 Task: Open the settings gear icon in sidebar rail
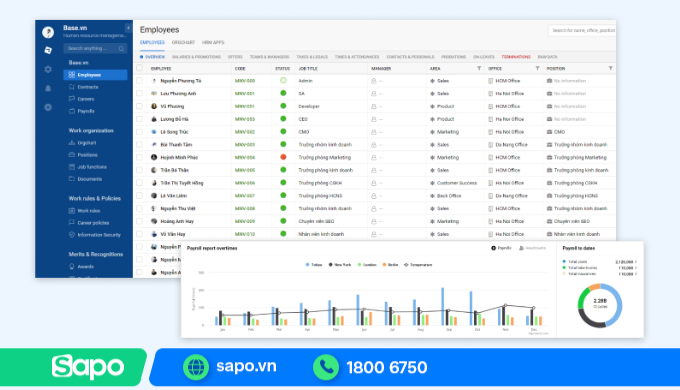click(48, 69)
